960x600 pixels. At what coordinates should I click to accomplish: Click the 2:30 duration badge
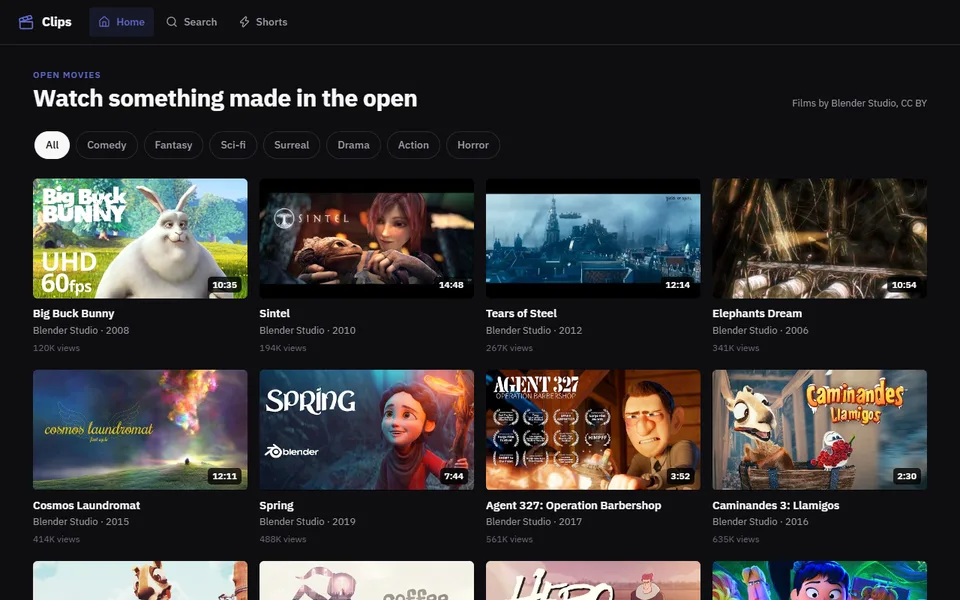907,476
